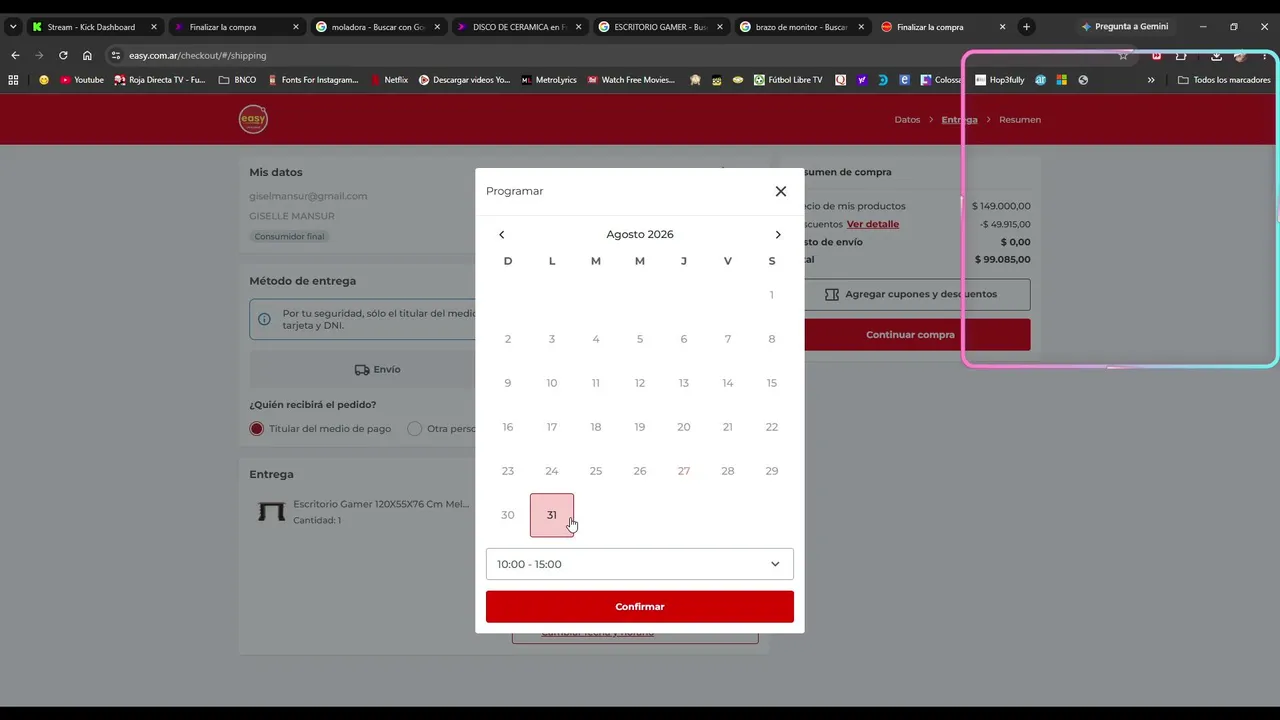Screen dimensions: 1280x720
Task: Click Agregar cupones y descuentos
Action: [910, 294]
